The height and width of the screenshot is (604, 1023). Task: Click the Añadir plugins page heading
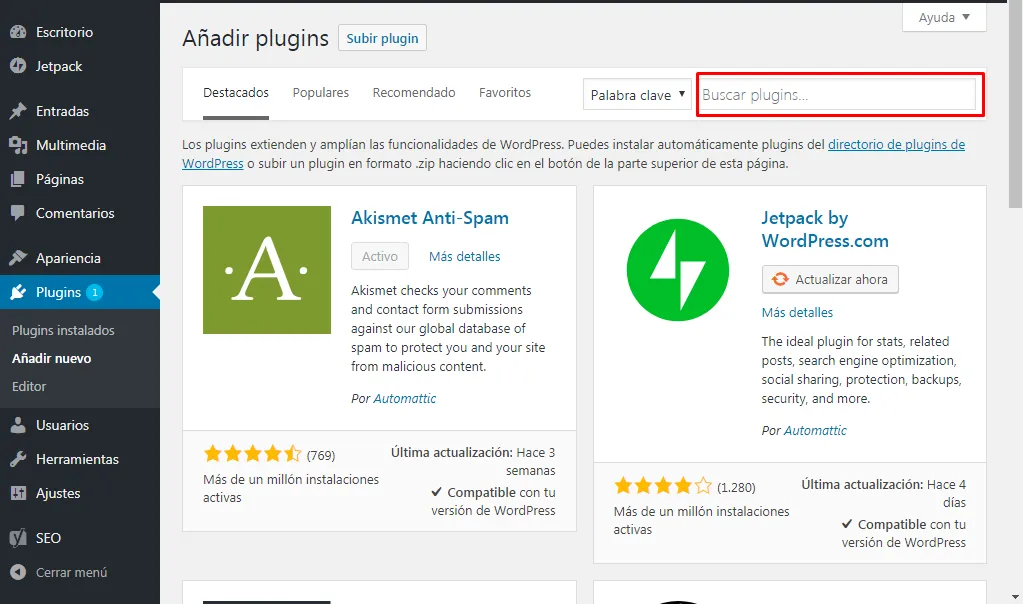255,38
